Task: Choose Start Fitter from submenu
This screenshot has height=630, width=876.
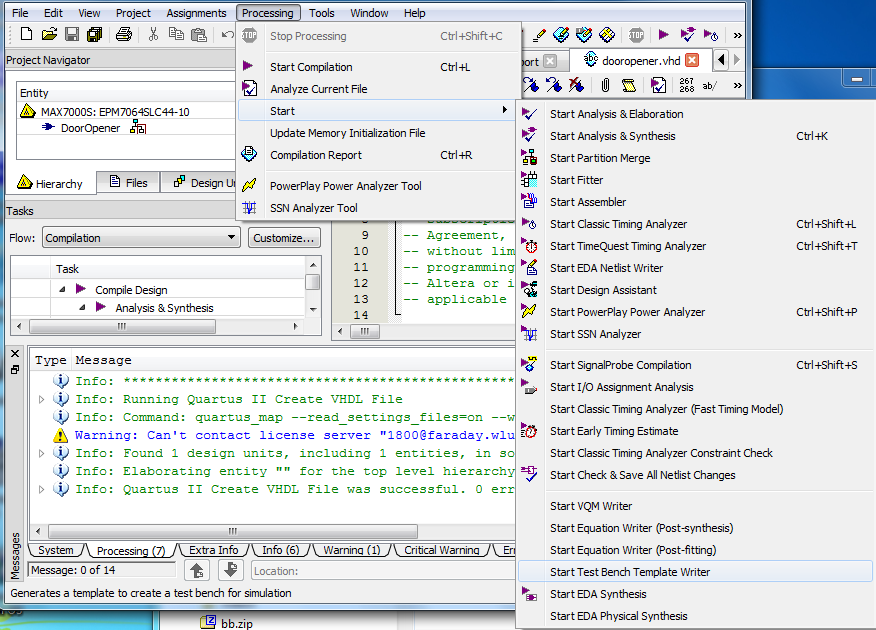Action: point(696,180)
